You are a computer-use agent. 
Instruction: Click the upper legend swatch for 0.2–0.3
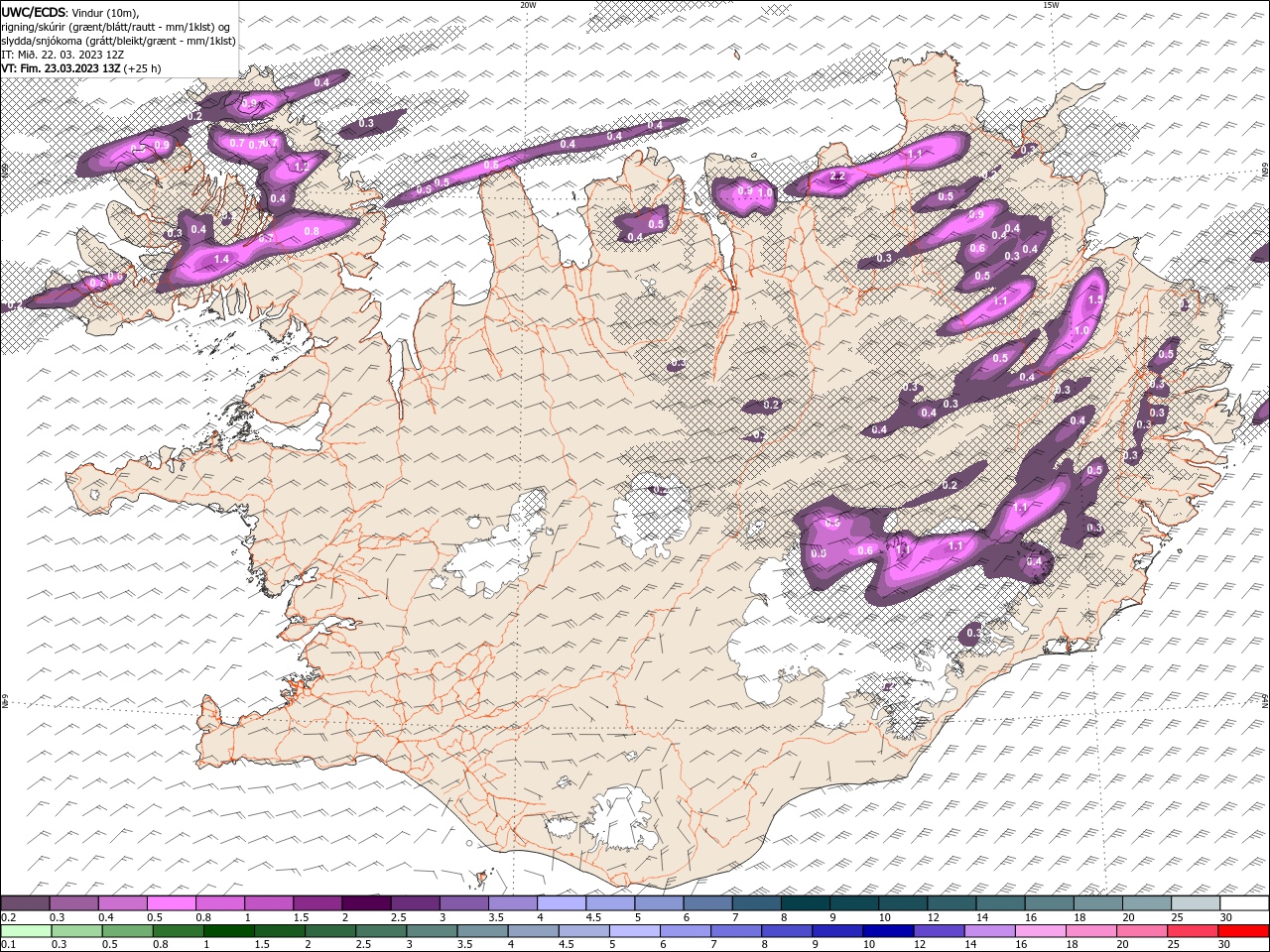pyautogui.click(x=26, y=903)
